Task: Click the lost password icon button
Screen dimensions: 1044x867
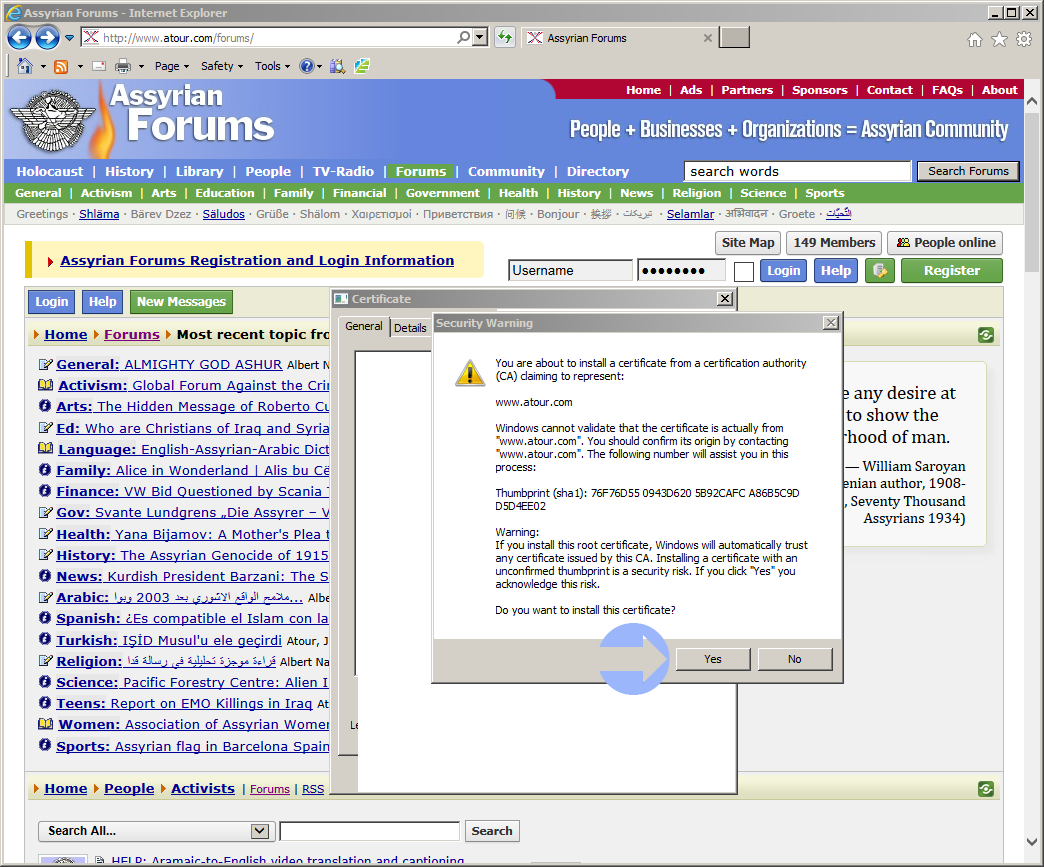Action: tap(880, 271)
